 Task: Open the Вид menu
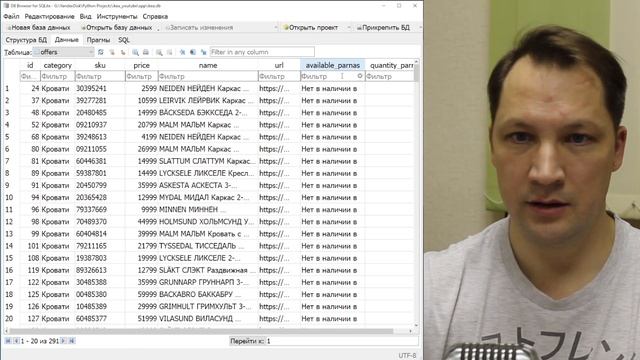(x=85, y=16)
